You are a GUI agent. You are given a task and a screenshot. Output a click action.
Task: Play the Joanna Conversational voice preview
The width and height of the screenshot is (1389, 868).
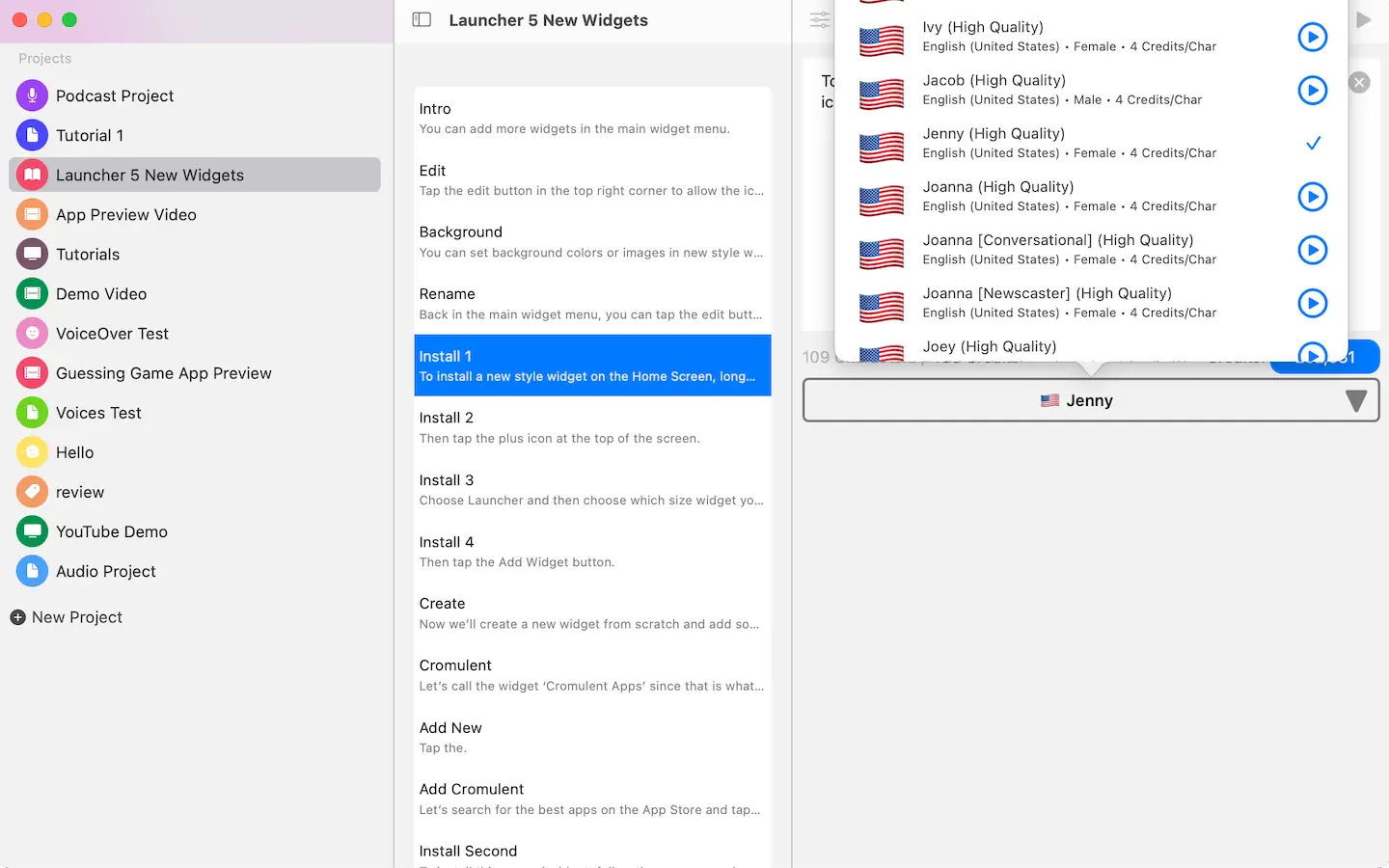coord(1312,250)
